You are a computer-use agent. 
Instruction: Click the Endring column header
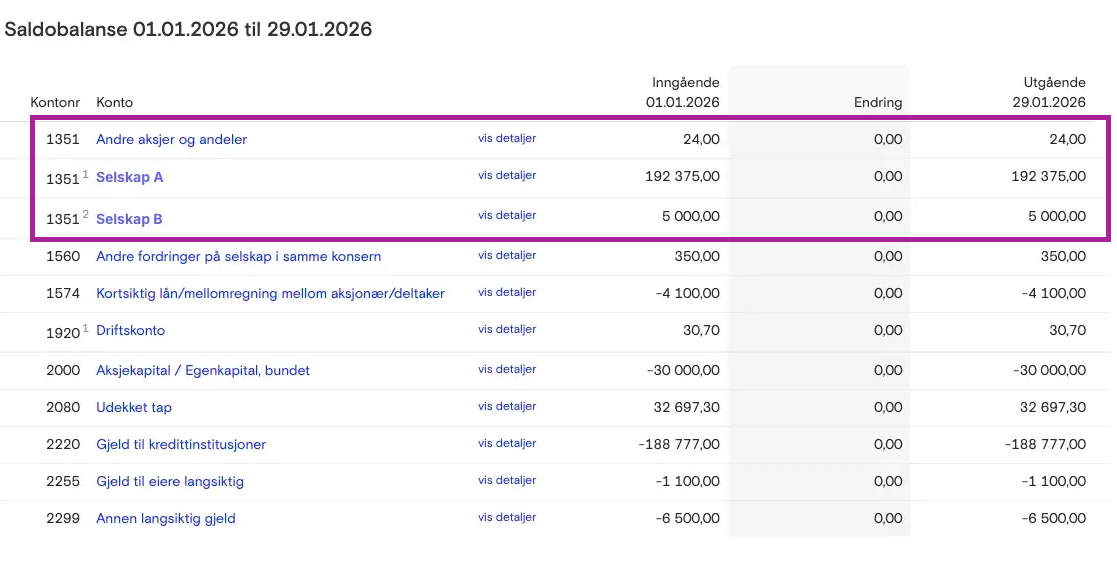coord(877,103)
